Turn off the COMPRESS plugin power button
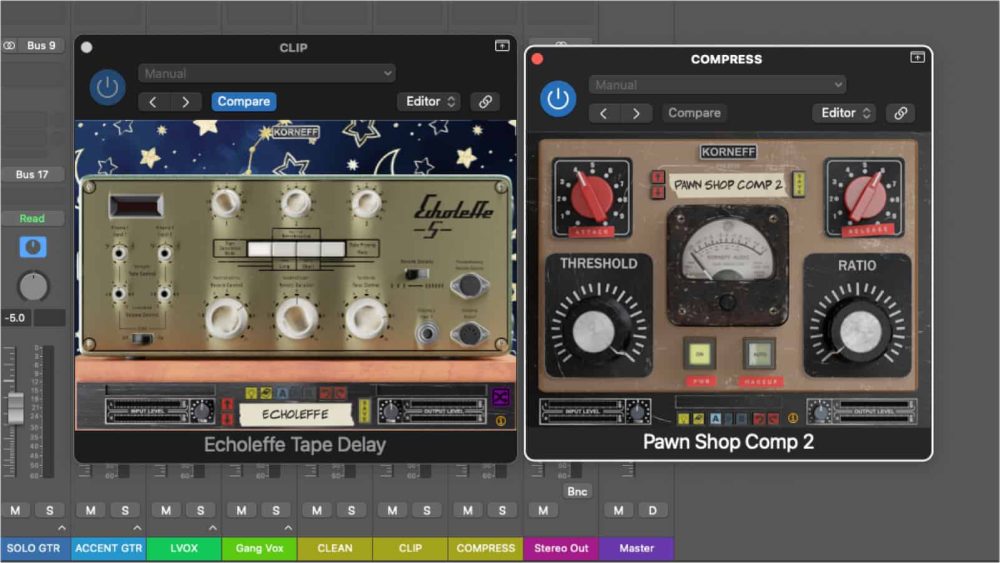Image resolution: width=1000 pixels, height=563 pixels. pos(558,99)
